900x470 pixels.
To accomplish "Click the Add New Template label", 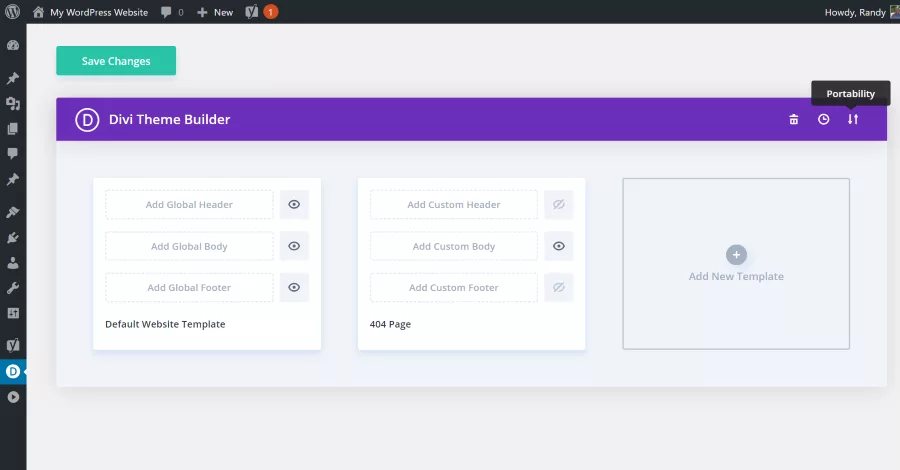I will [736, 276].
